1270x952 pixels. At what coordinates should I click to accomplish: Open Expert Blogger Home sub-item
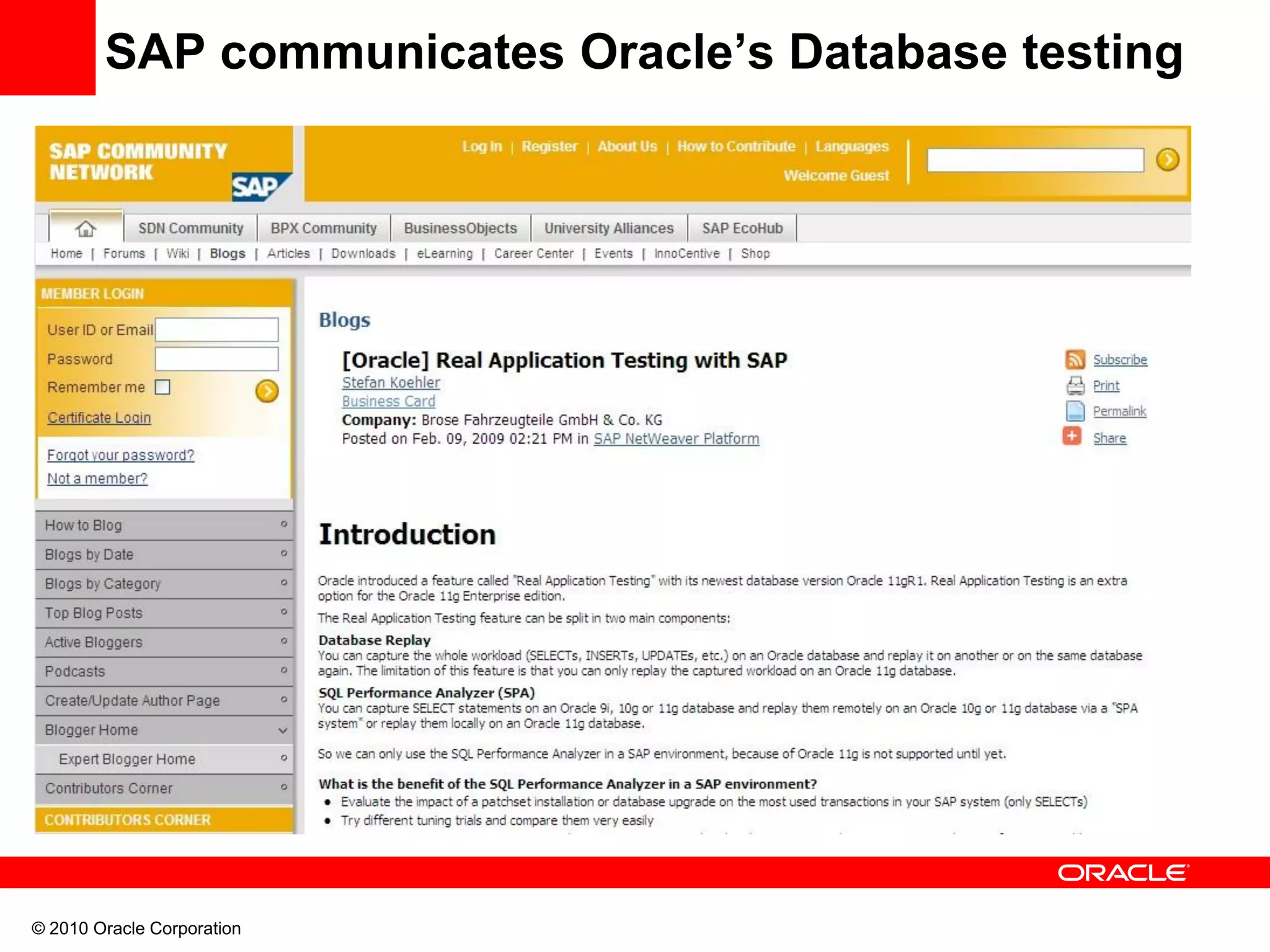point(164,759)
